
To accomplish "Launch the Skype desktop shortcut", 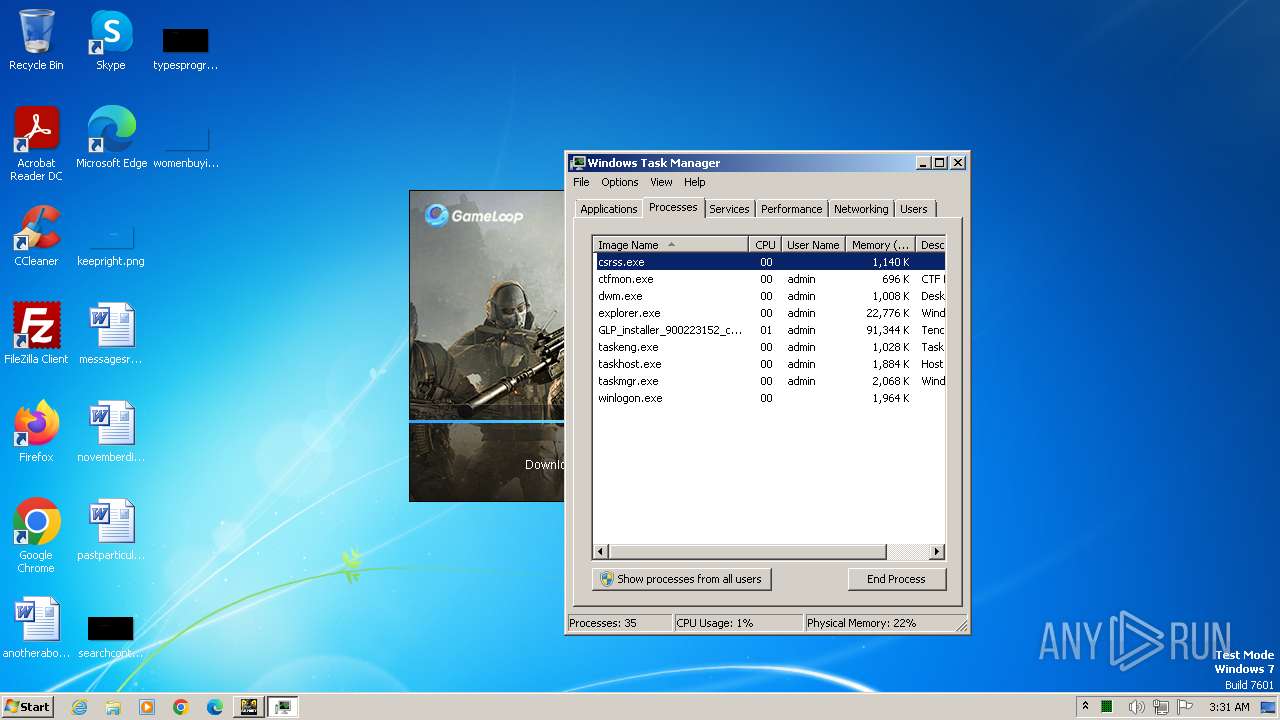I will point(110,40).
